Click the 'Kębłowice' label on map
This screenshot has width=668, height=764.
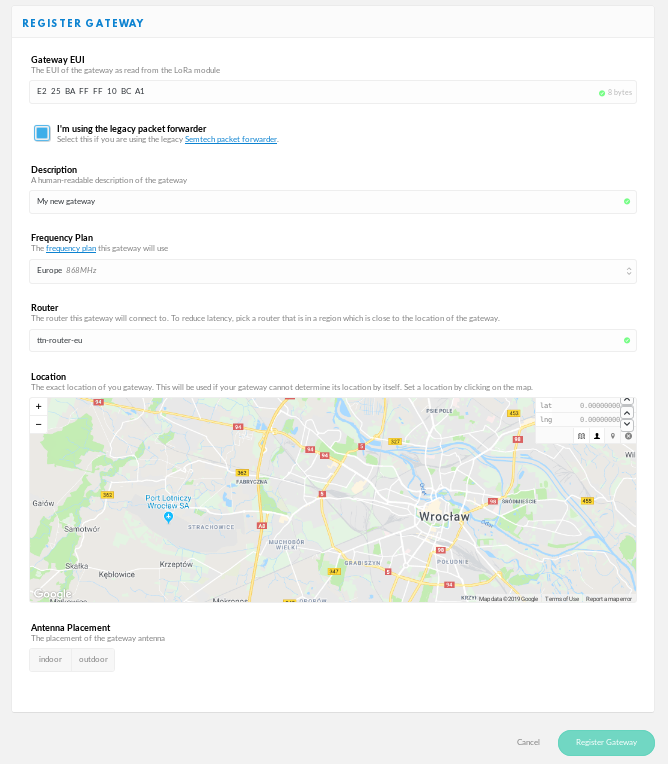(116, 574)
